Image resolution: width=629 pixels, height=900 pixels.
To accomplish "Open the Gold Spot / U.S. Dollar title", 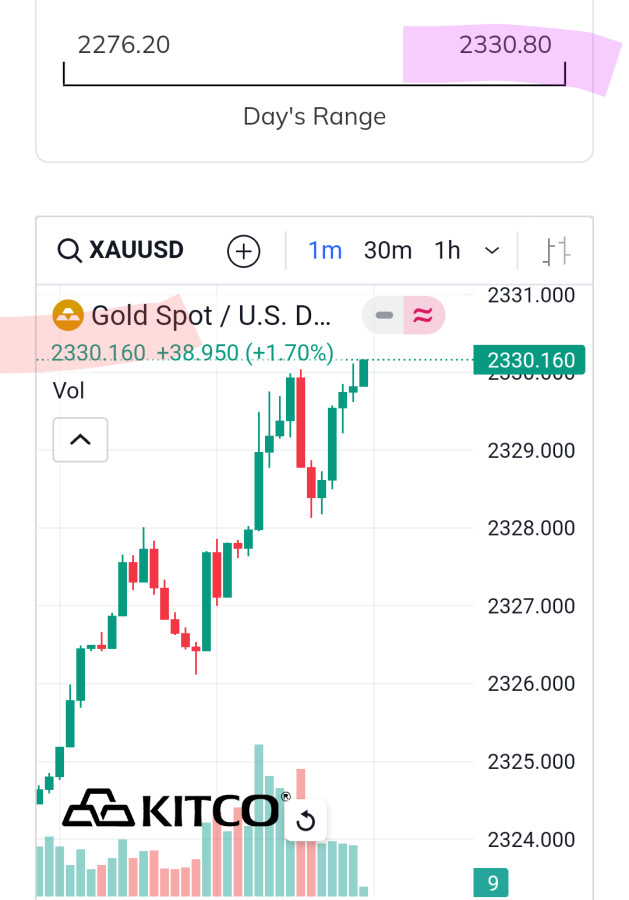I will coord(210,316).
